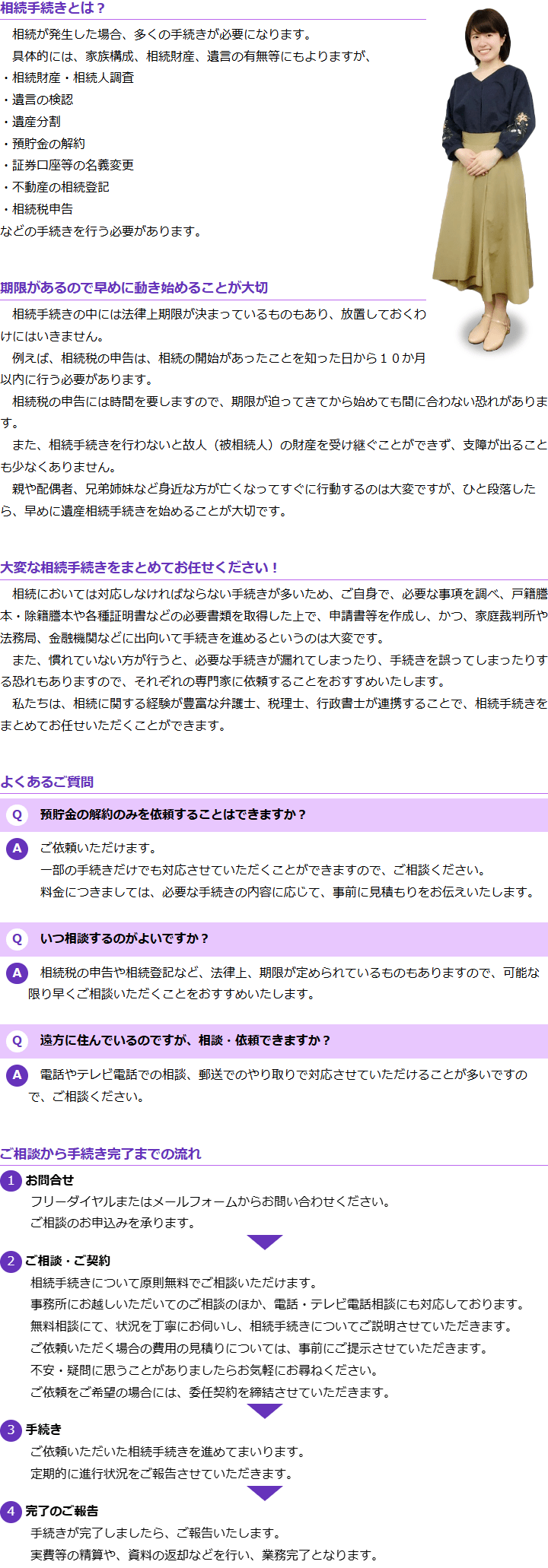Click the 不動産の相続登記 list item
The width and height of the screenshot is (548, 1568).
(x=61, y=187)
